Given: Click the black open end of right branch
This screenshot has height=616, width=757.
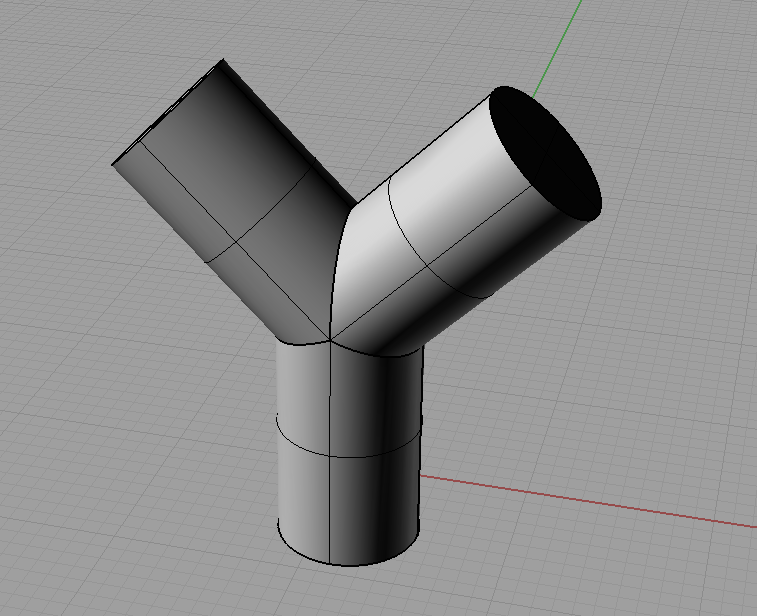Looking at the screenshot, I should click(x=546, y=154).
